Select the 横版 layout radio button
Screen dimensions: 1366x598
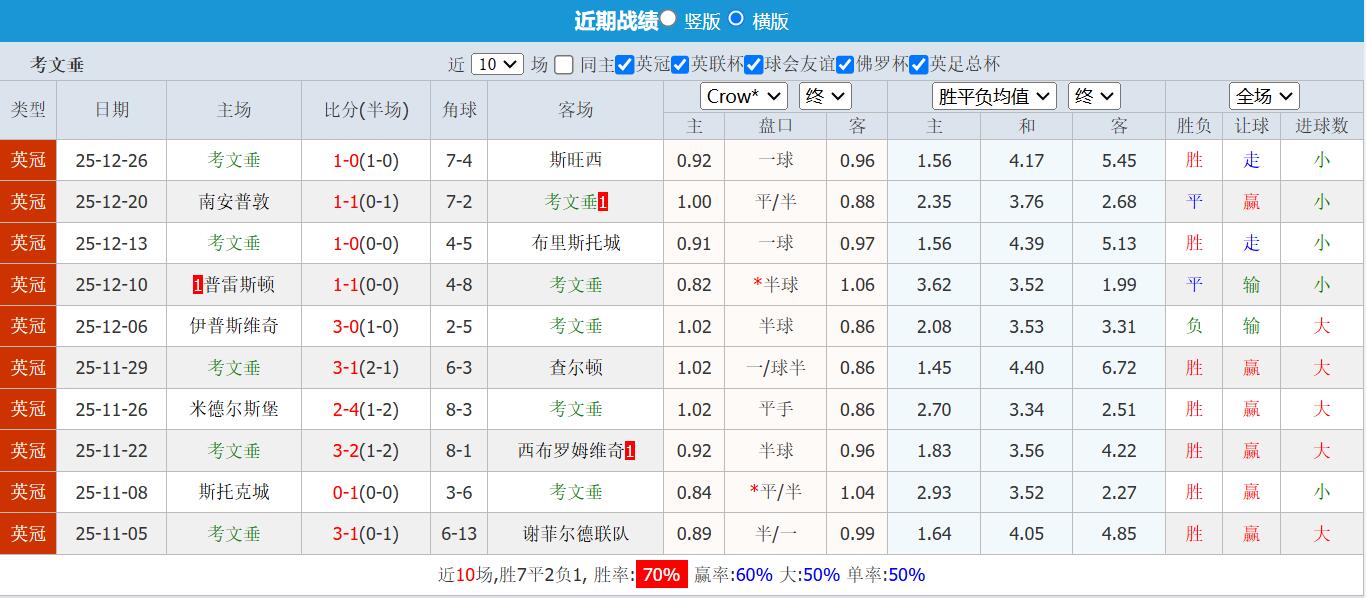point(735,20)
